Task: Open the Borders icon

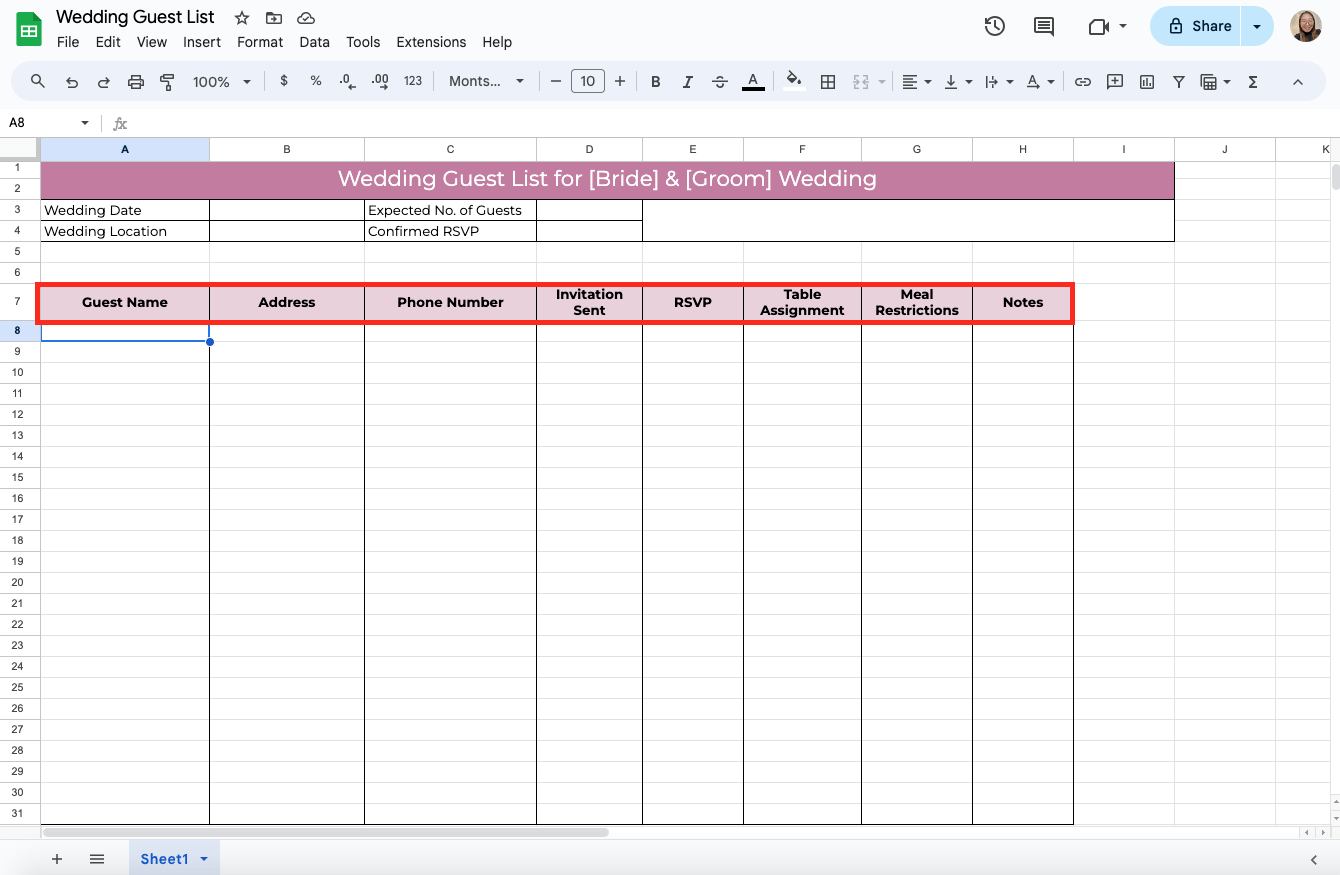Action: (828, 81)
